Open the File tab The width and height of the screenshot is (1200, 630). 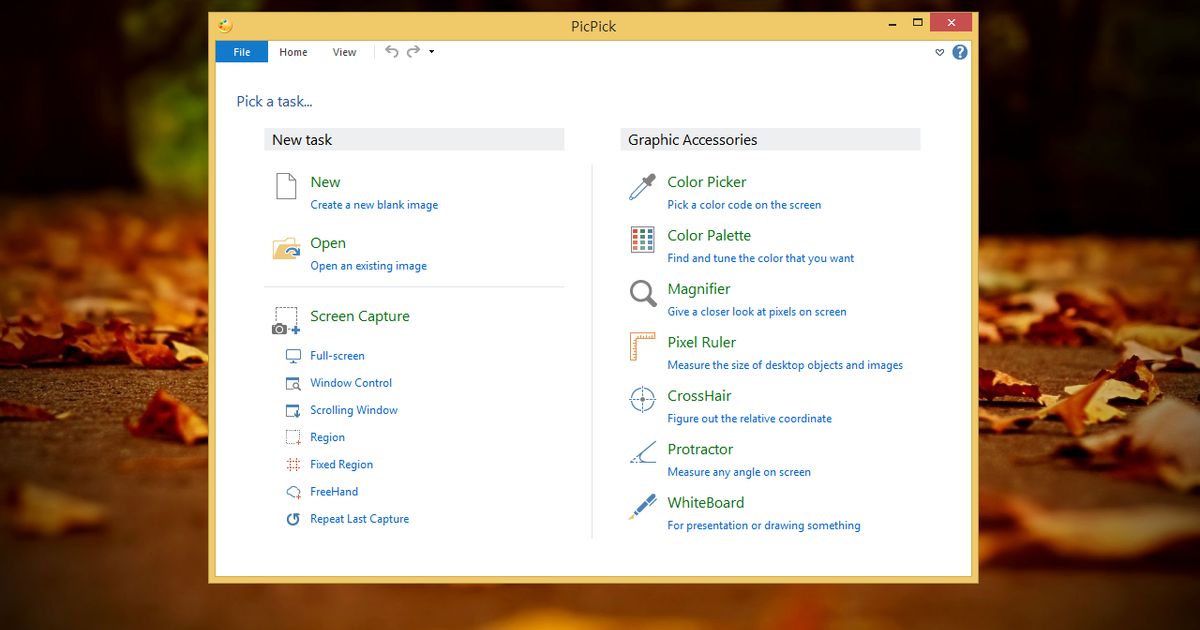[242, 52]
